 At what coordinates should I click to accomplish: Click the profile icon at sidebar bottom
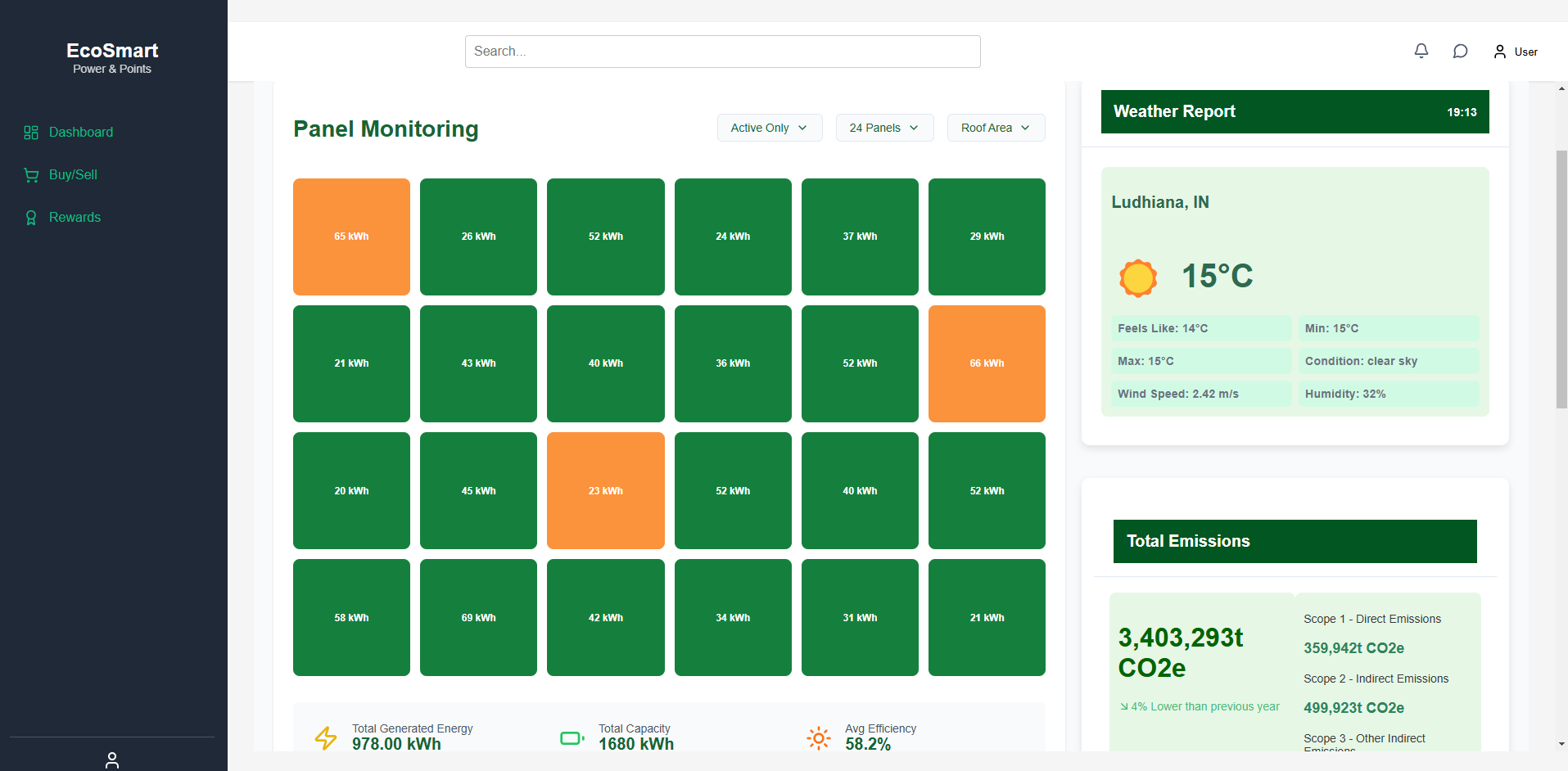[112, 760]
